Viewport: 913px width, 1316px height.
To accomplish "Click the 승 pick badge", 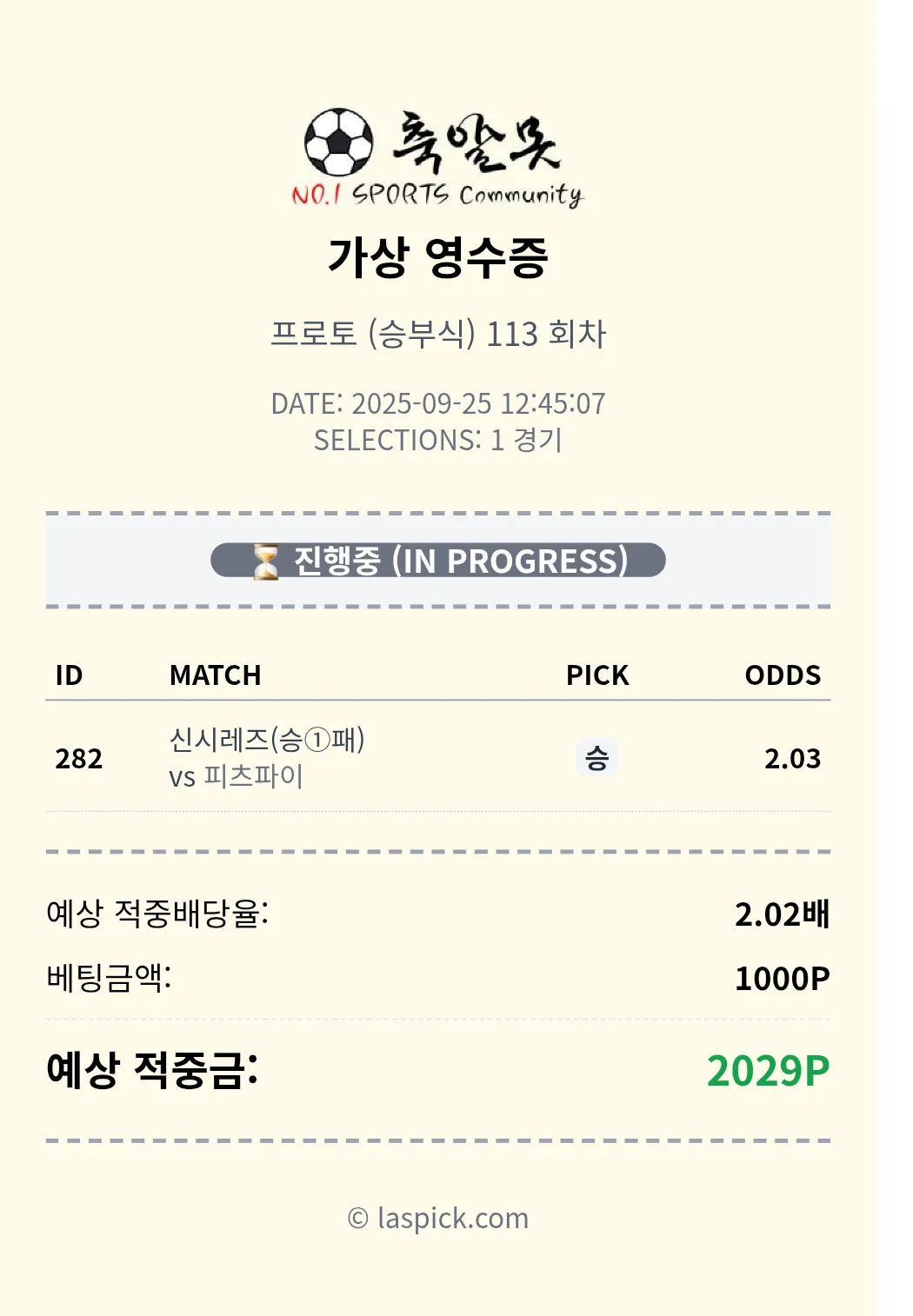I will [x=596, y=758].
